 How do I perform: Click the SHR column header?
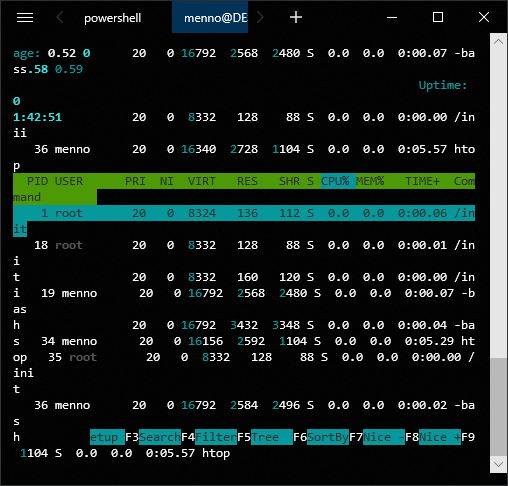coord(289,181)
